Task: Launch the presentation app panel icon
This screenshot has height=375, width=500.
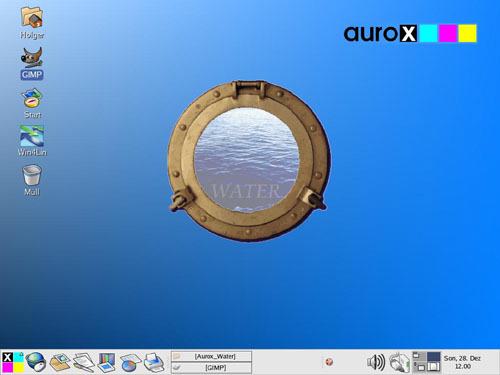Action: [106, 362]
